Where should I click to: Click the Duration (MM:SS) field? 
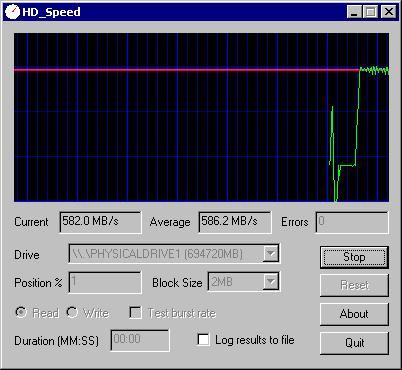[x=140, y=340]
